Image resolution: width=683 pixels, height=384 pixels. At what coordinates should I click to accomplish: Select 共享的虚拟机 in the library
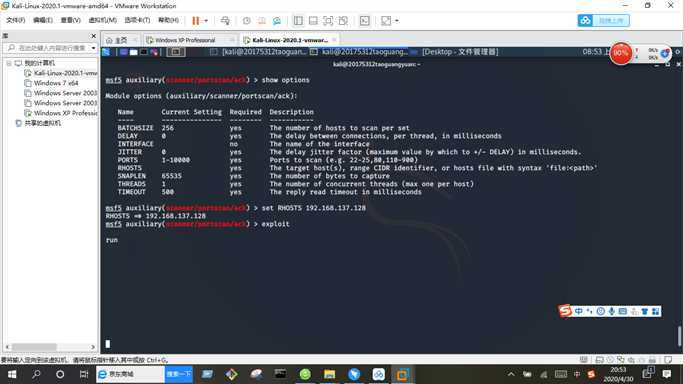(38, 123)
